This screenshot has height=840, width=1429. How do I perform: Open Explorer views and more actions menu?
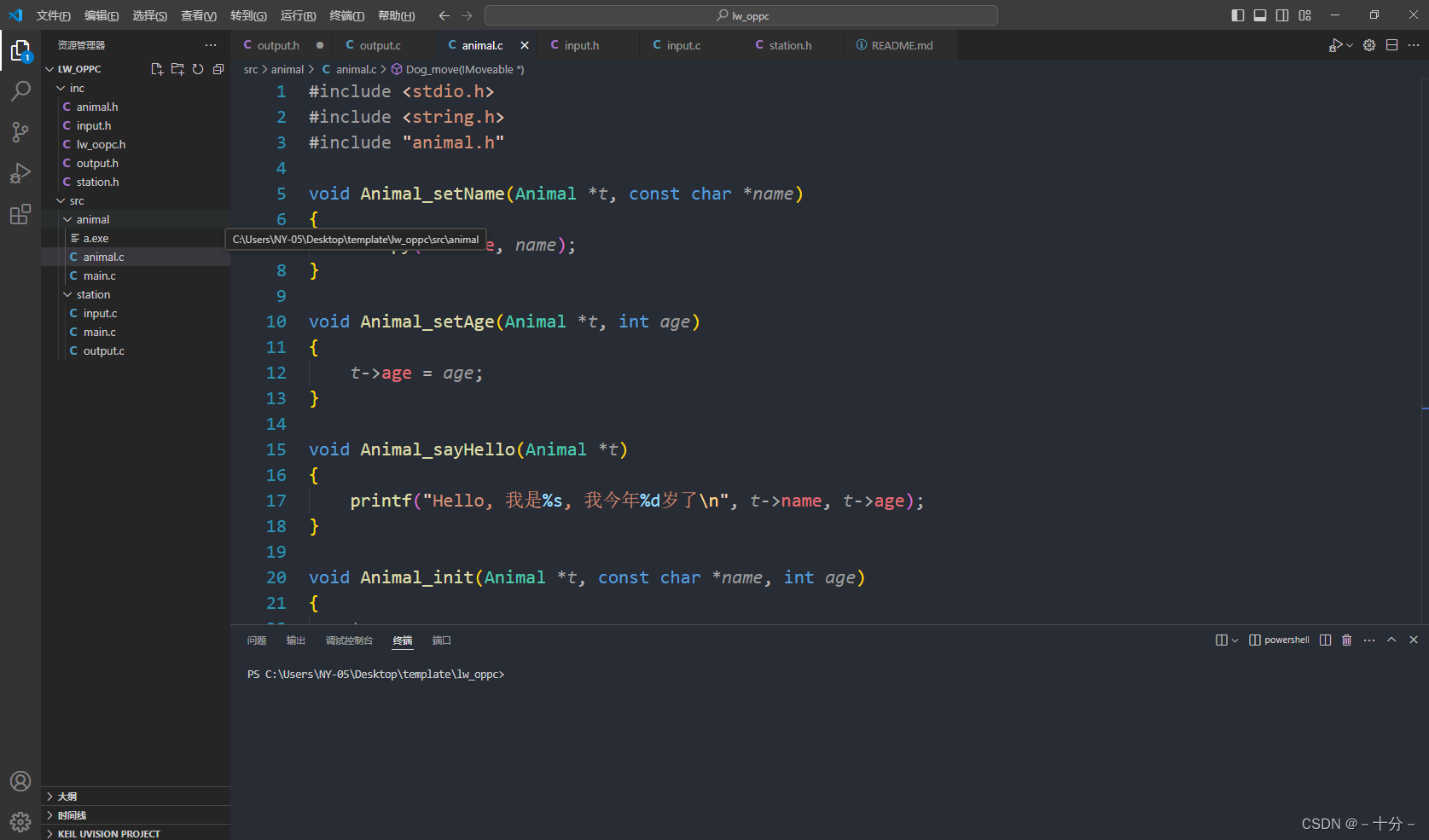pos(211,45)
